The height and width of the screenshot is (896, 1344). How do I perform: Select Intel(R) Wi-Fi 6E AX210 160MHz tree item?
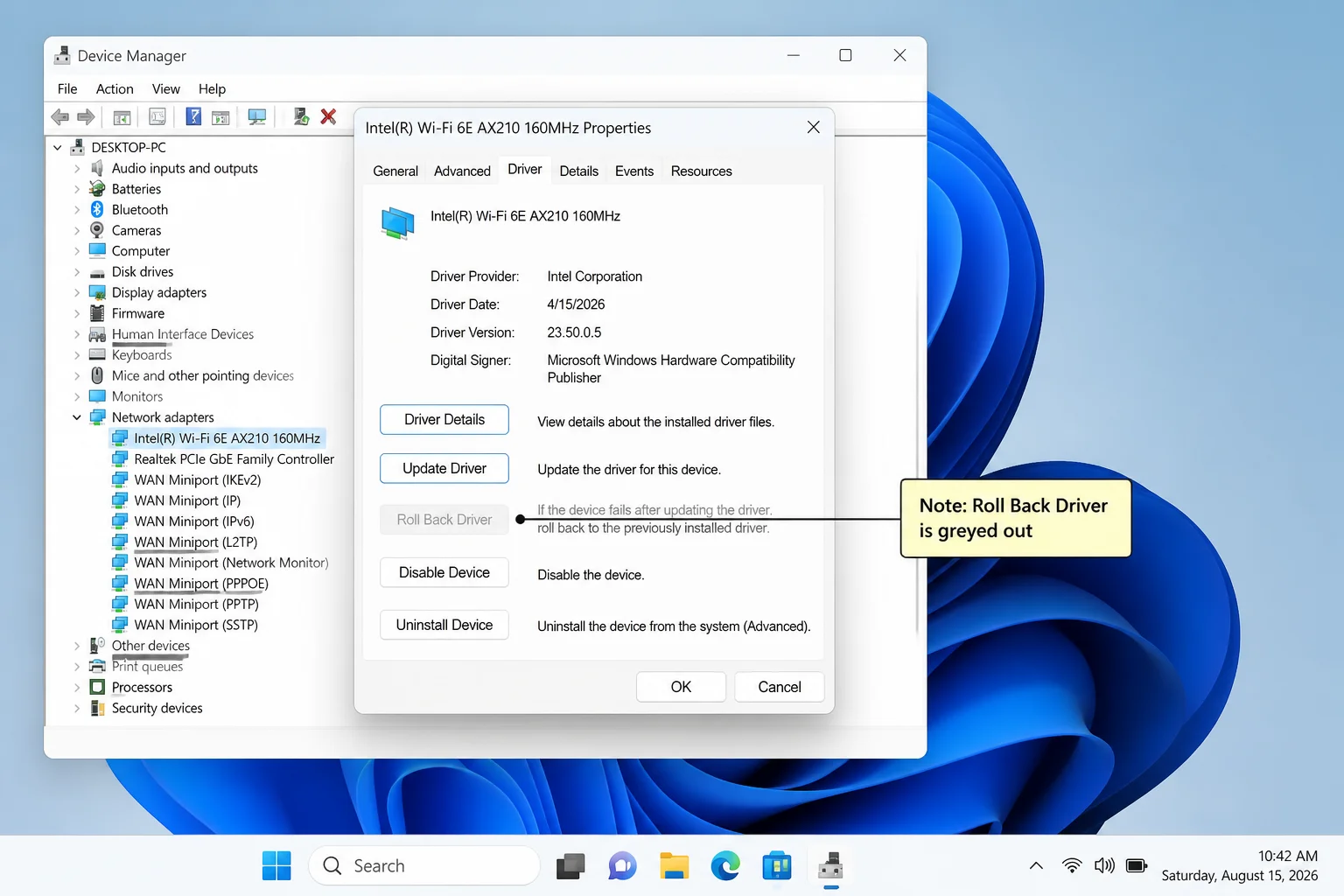click(217, 438)
